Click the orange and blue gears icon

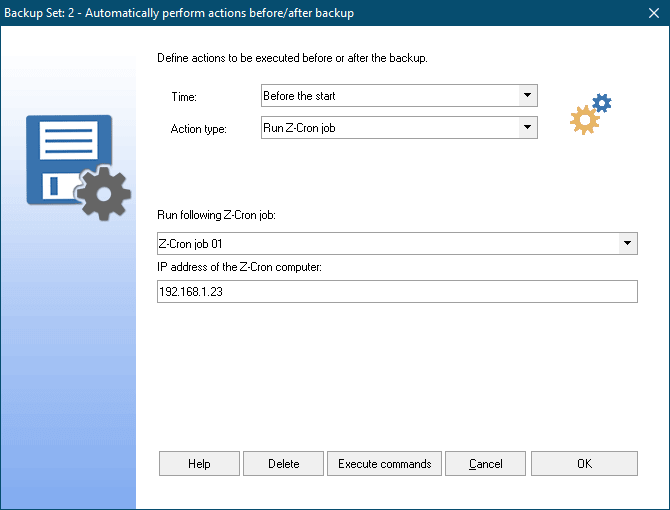(x=591, y=114)
